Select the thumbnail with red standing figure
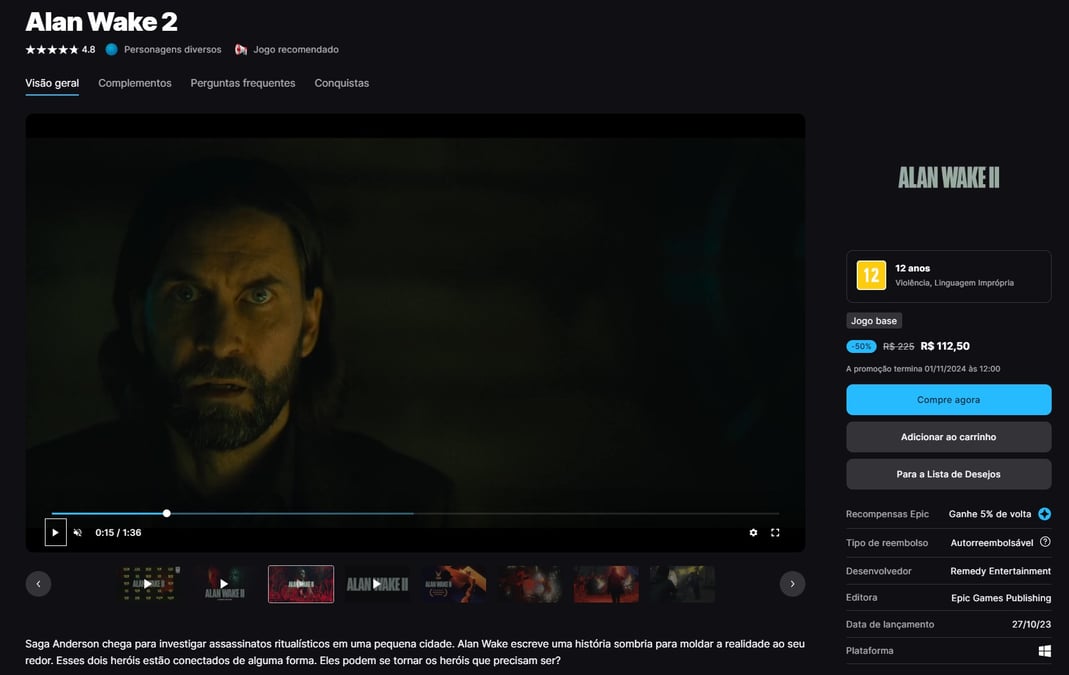The width and height of the screenshot is (1069, 675). (x=606, y=584)
